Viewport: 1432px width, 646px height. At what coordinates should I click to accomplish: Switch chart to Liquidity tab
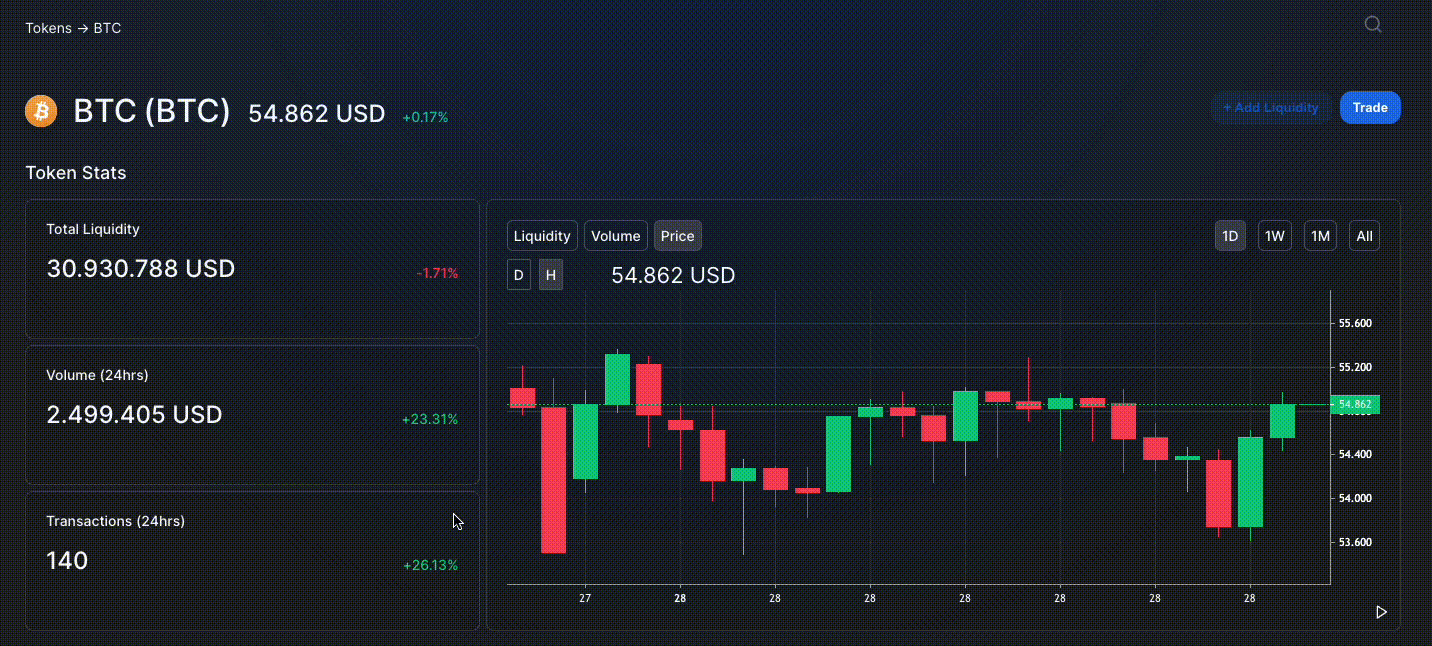(x=542, y=236)
